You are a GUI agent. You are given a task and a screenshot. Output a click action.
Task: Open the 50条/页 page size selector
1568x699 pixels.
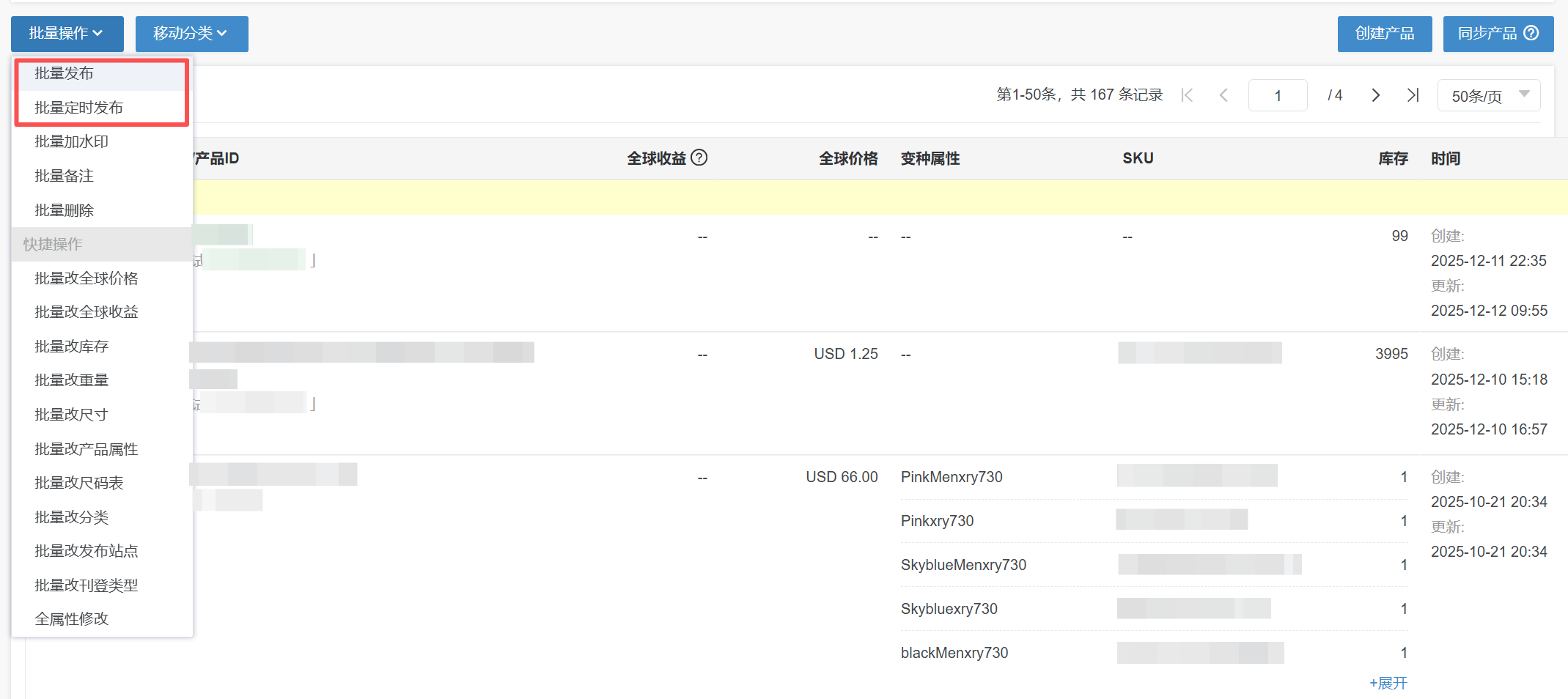tap(1488, 96)
